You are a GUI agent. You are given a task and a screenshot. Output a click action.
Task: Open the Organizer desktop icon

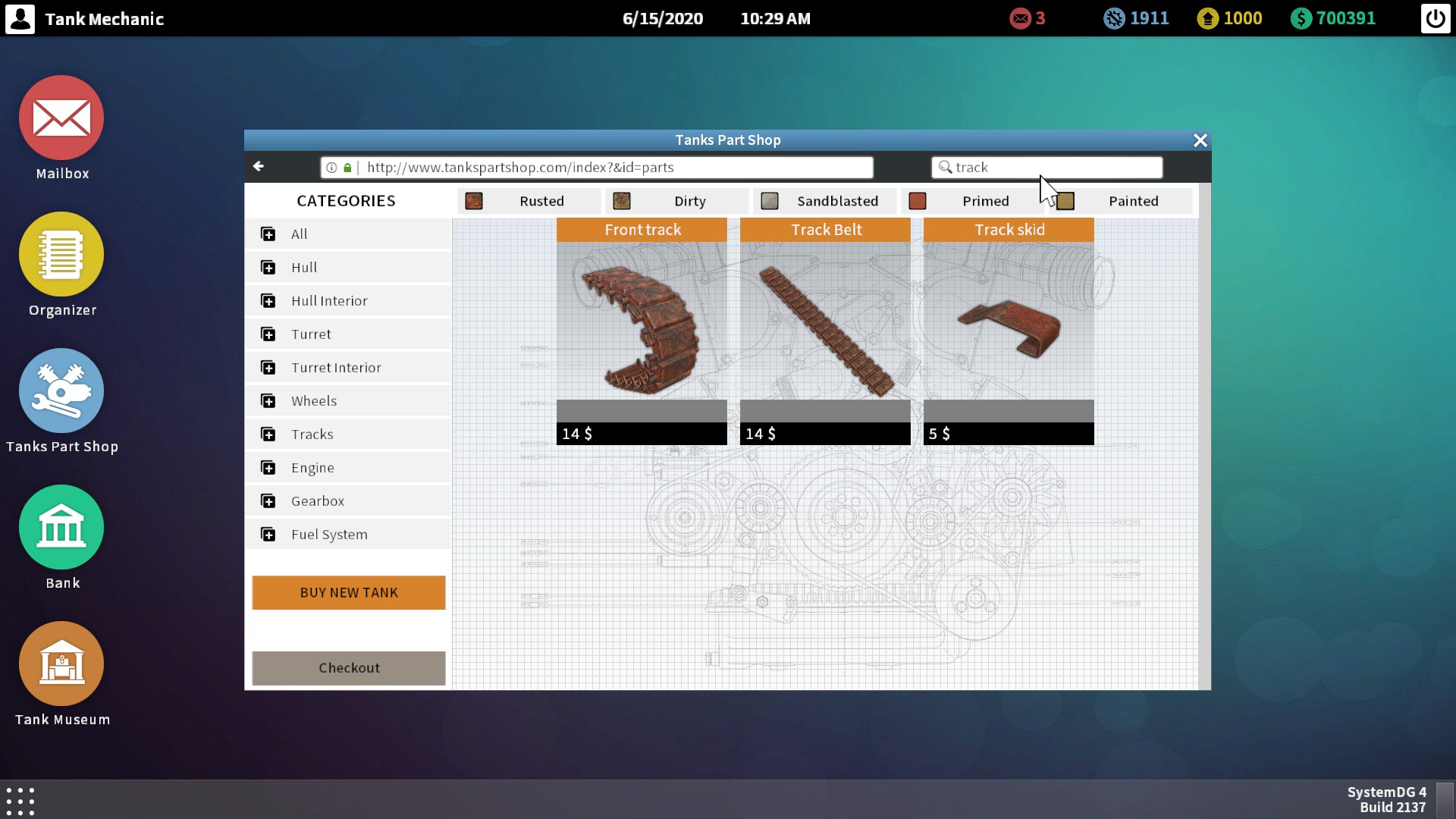pos(61,255)
